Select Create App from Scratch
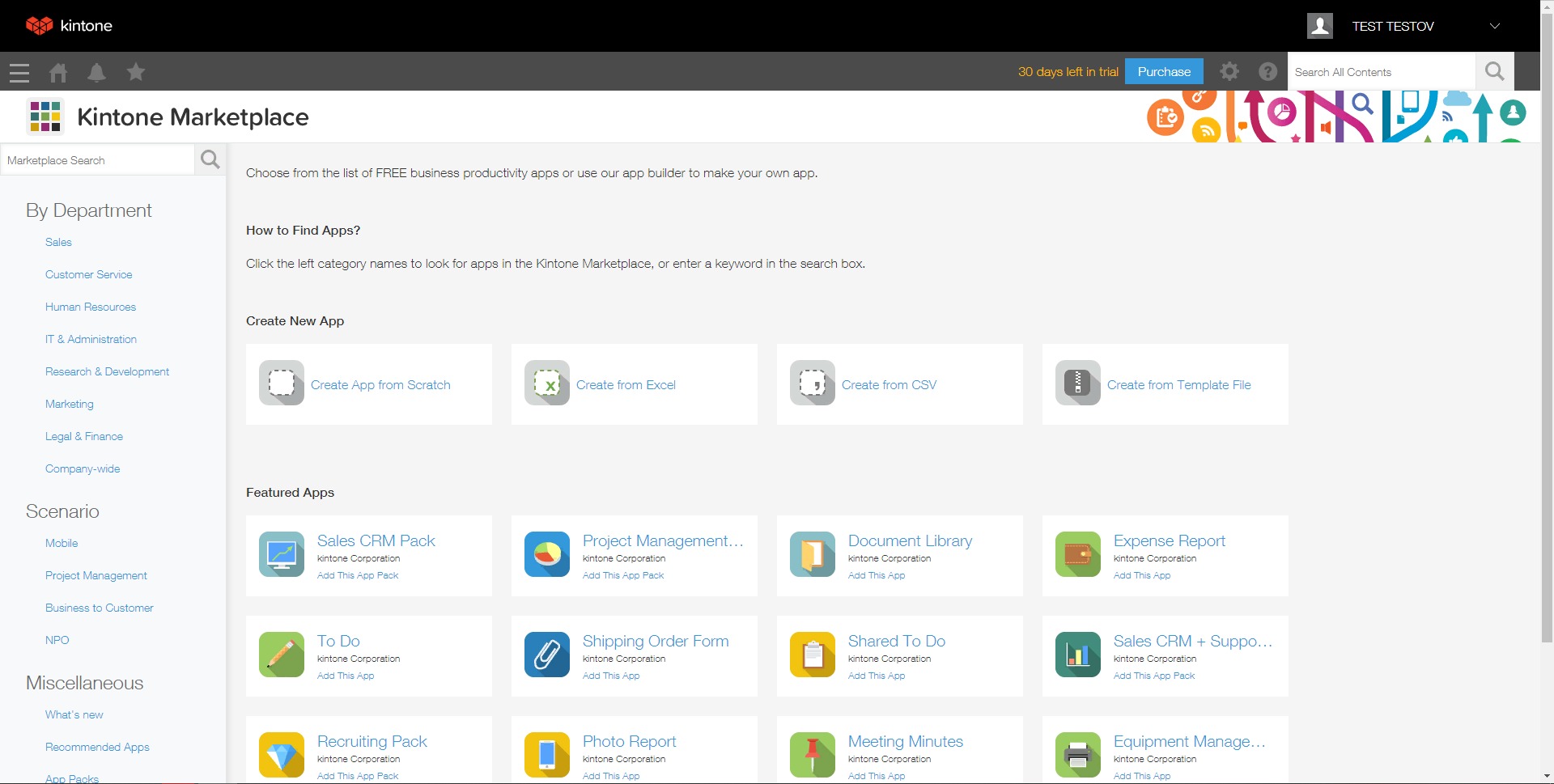The width and height of the screenshot is (1554, 784). (380, 385)
